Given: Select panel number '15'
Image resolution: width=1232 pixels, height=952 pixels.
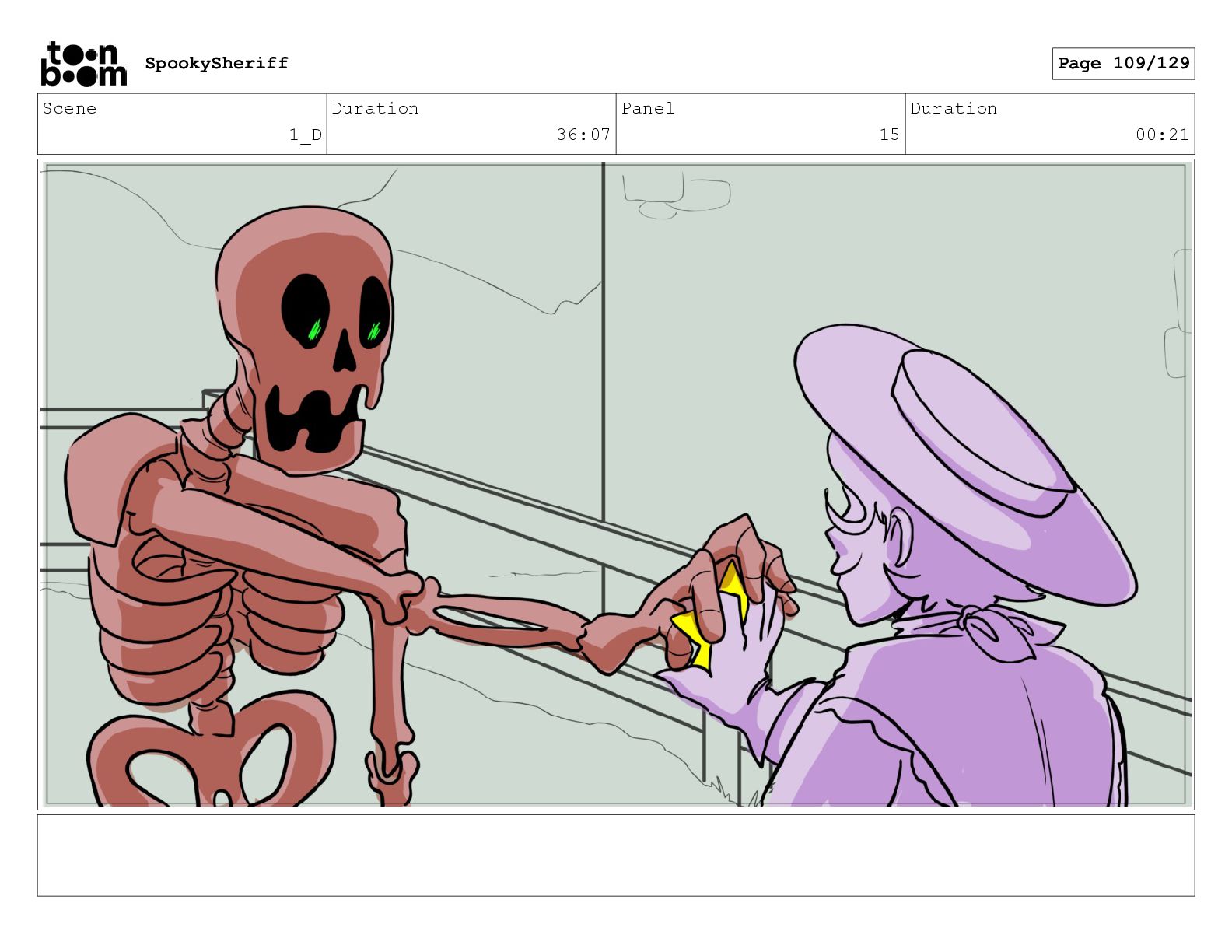Looking at the screenshot, I should click(x=890, y=135).
